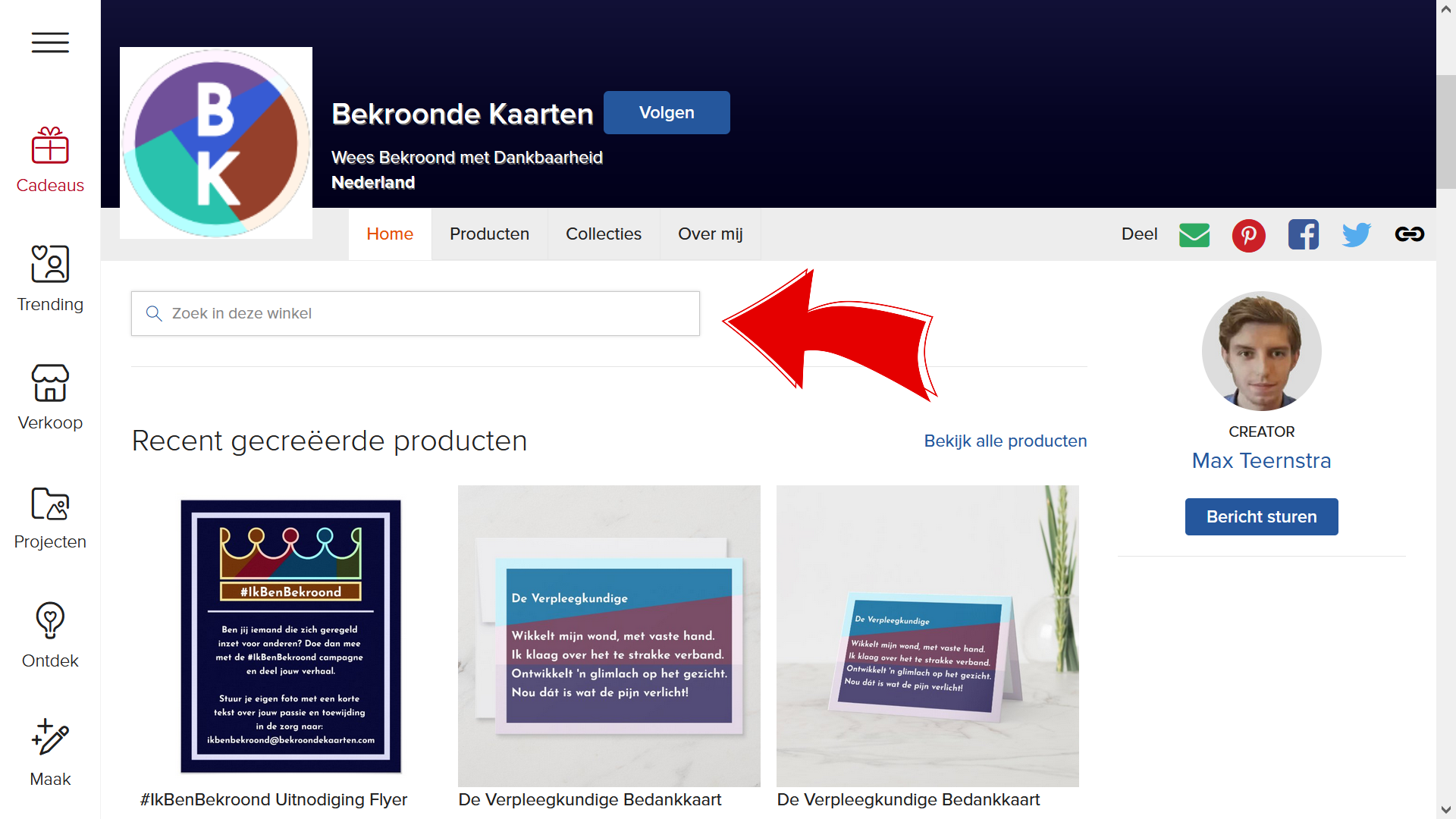
Task: Click Bericht sturen button
Action: (1261, 516)
